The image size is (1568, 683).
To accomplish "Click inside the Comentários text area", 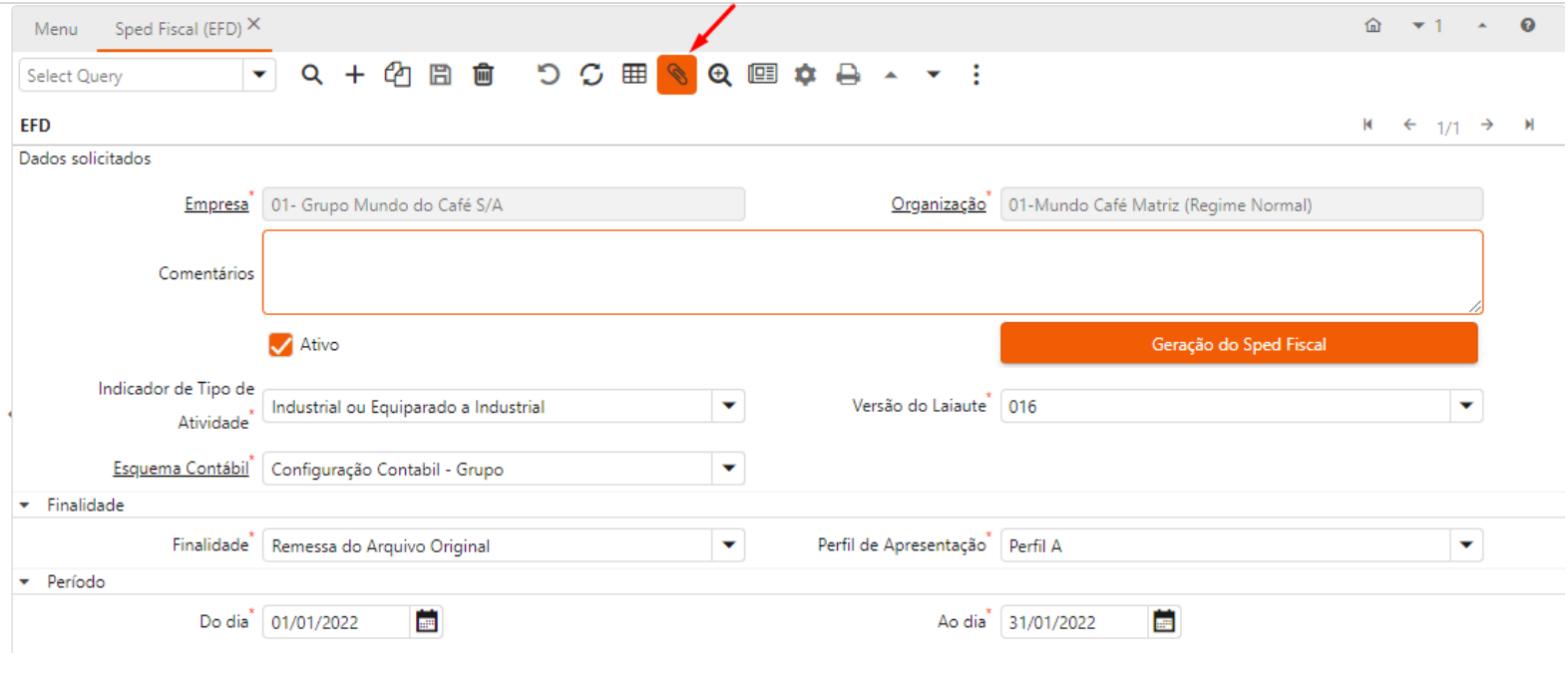I will tap(872, 272).
